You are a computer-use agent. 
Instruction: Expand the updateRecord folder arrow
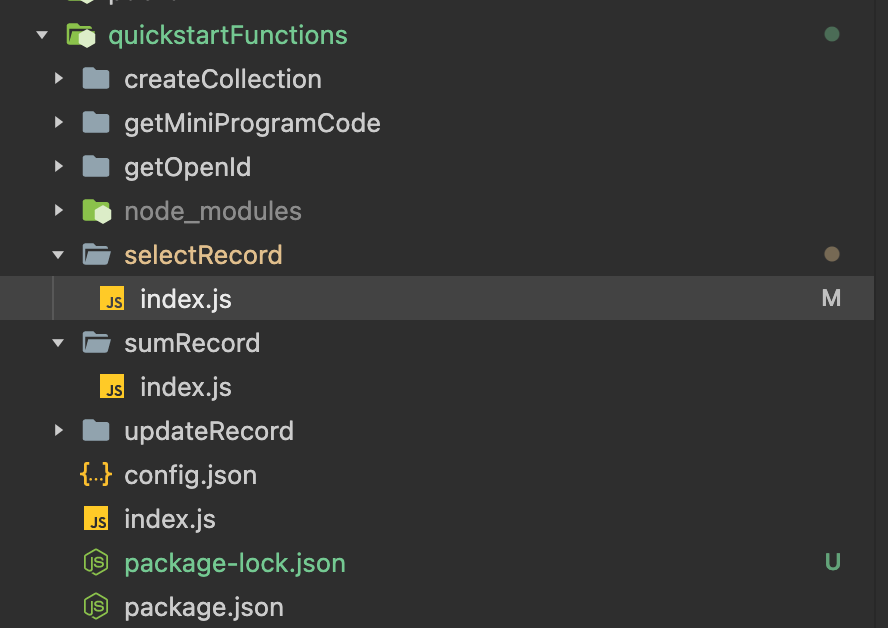[x=59, y=431]
